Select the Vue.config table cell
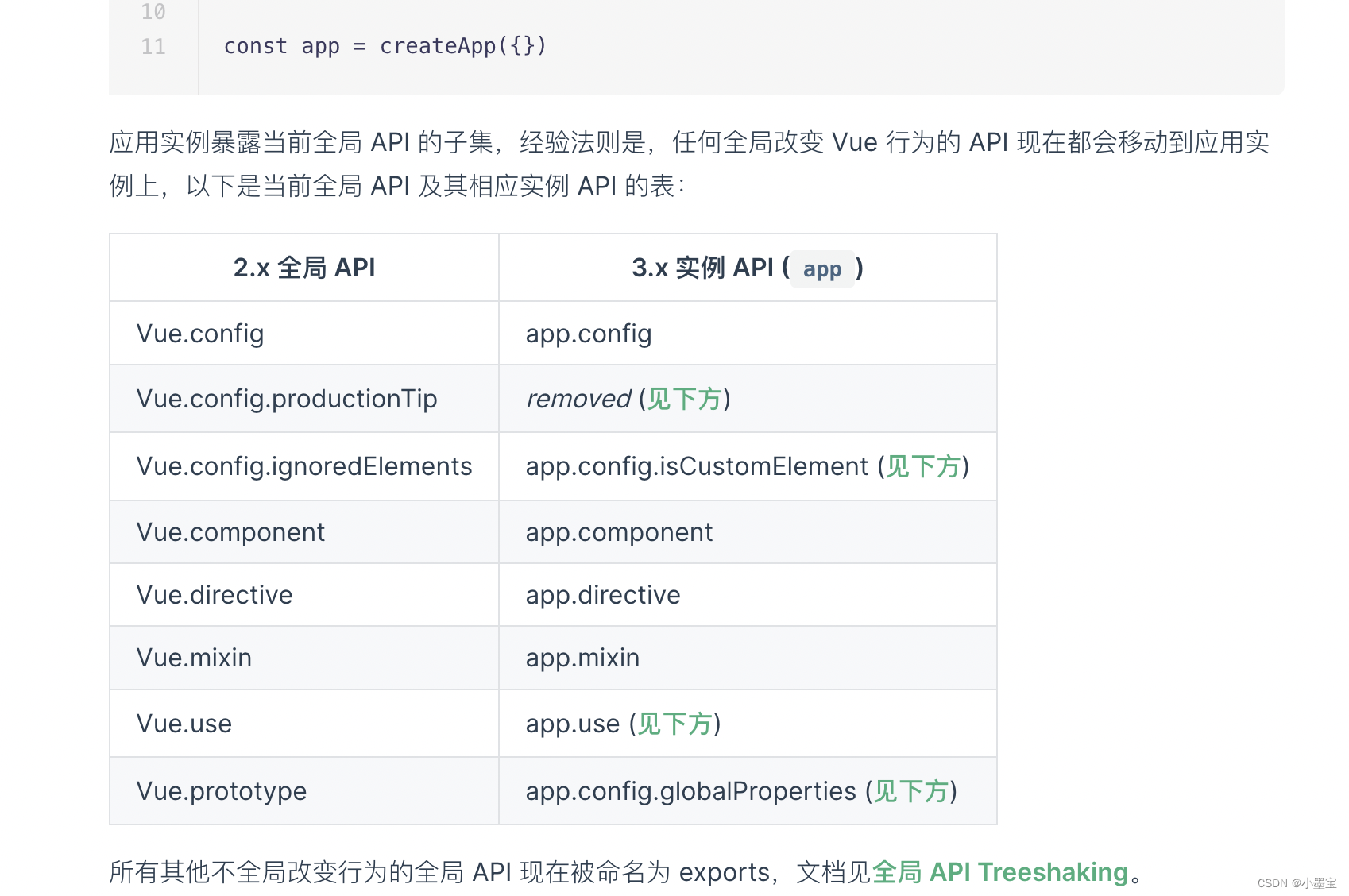This screenshot has height=896, width=1349. 304,334
